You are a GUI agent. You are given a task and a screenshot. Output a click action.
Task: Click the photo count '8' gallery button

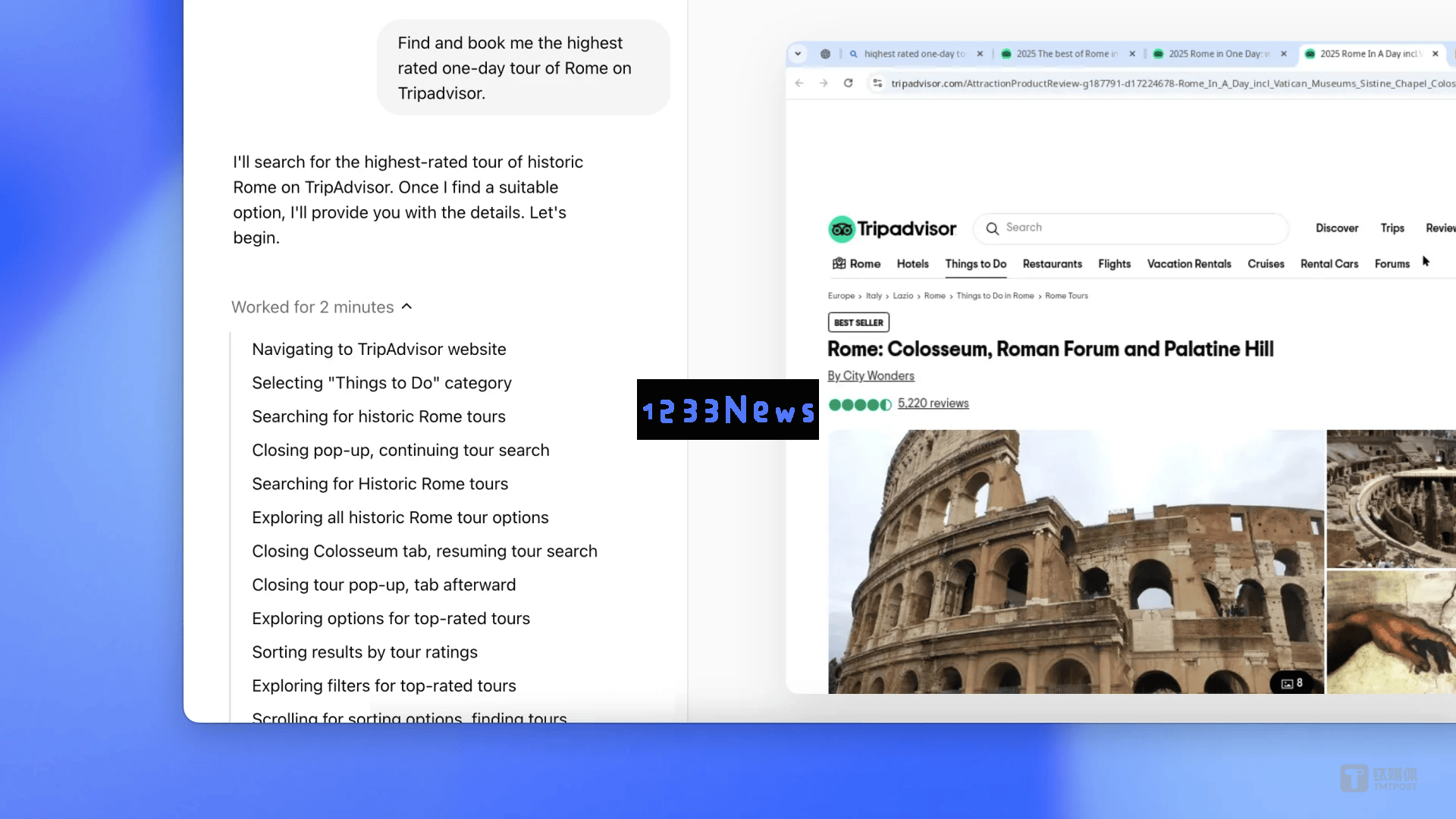pyautogui.click(x=1291, y=683)
